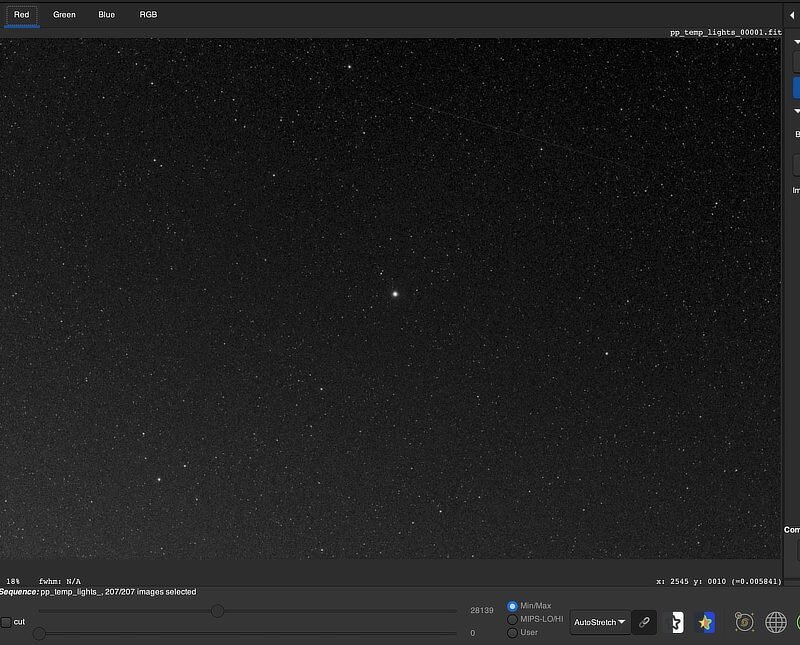Viewport: 800px width, 645px height.
Task: Click the bright central star in image
Action: [395, 294]
